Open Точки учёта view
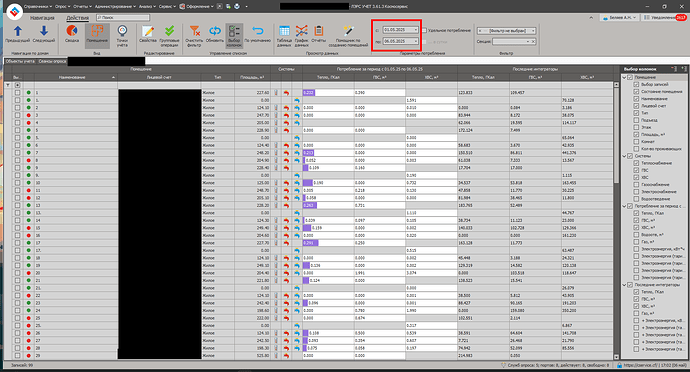 (x=122, y=36)
